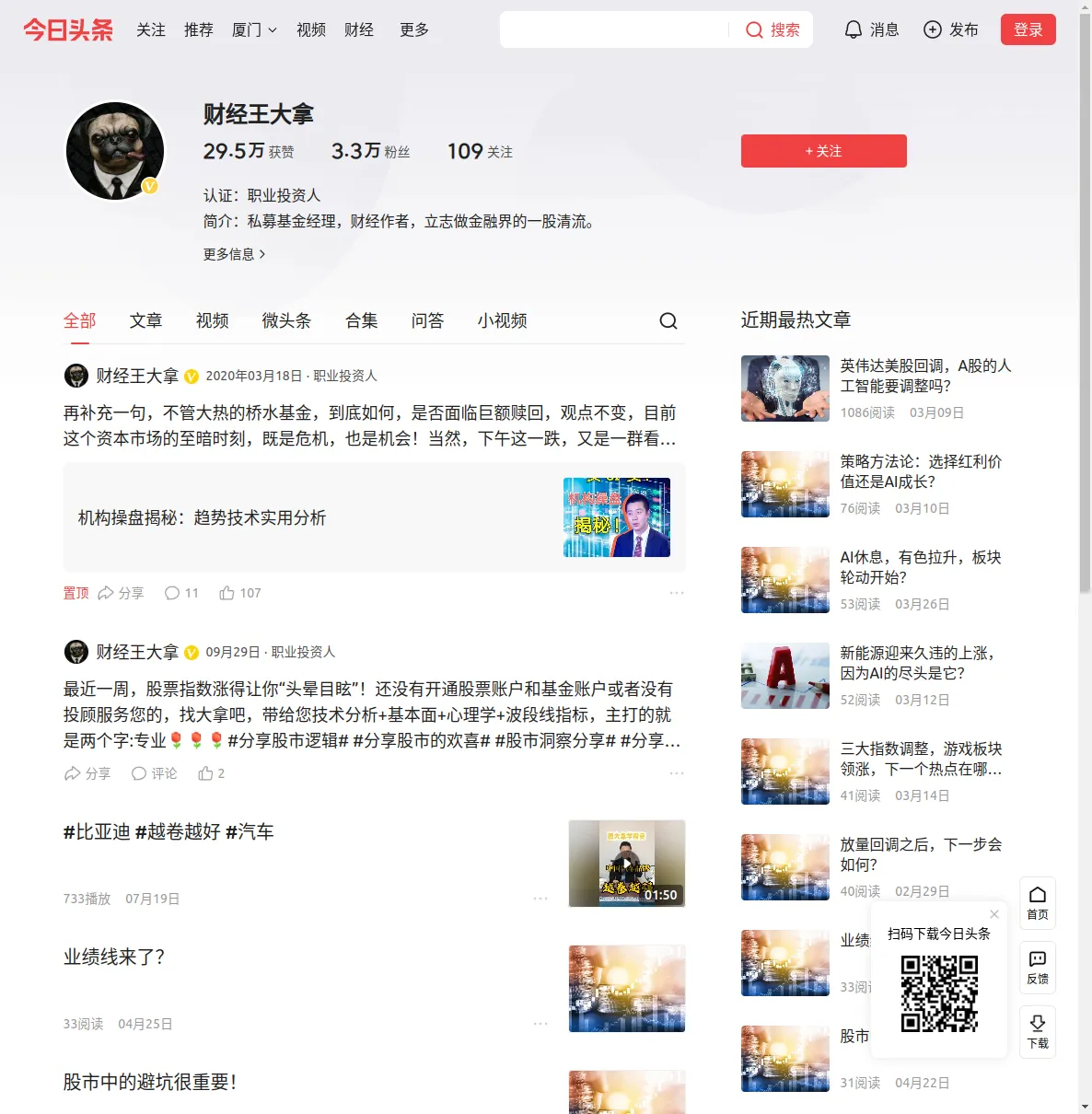Screen dimensions: 1092x1114
Task: Open more options on pinned post
Action: [677, 593]
